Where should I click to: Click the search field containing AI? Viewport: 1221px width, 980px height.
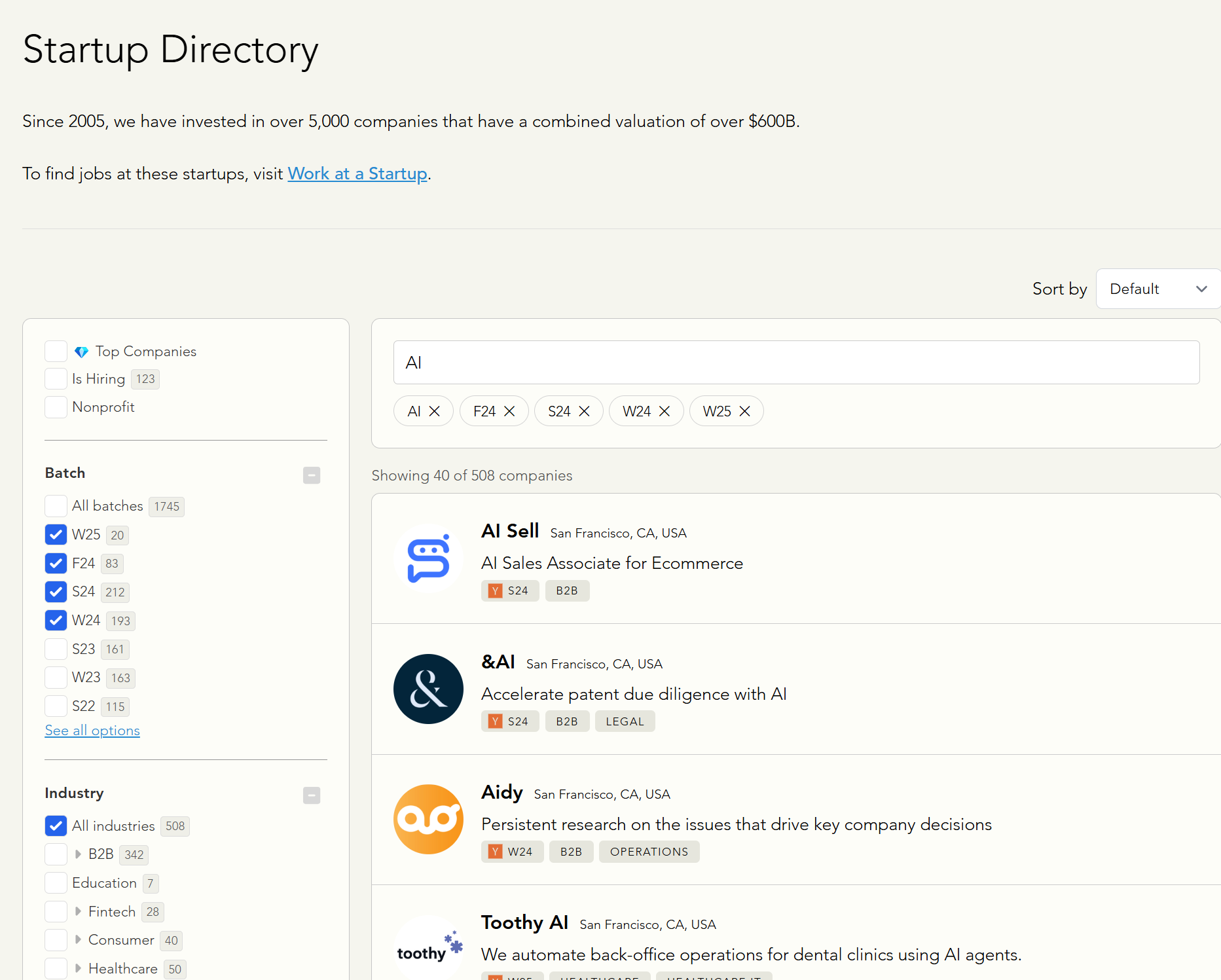[x=796, y=363]
